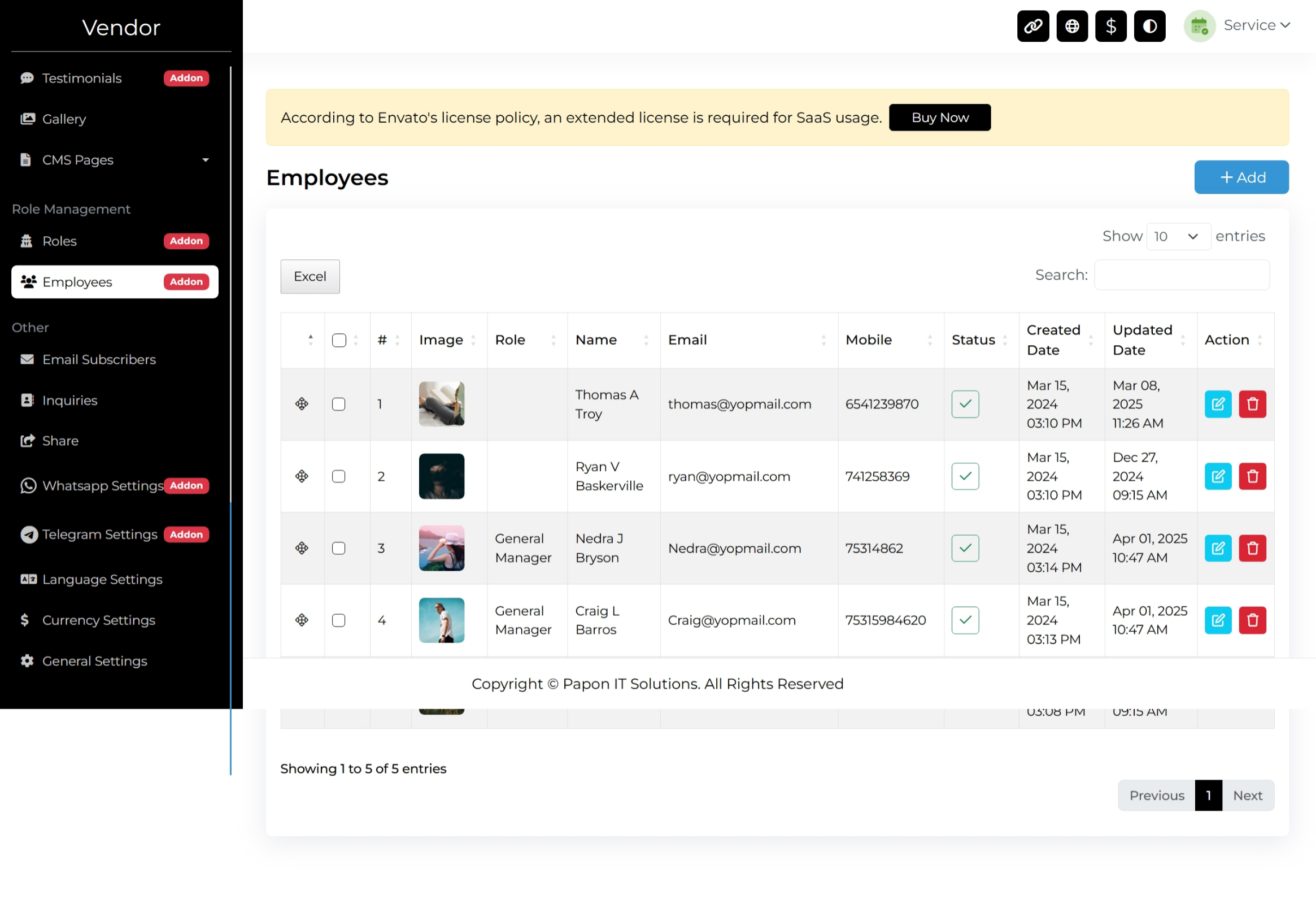
Task: Toggle dark mode contrast icon
Action: pos(1149,26)
